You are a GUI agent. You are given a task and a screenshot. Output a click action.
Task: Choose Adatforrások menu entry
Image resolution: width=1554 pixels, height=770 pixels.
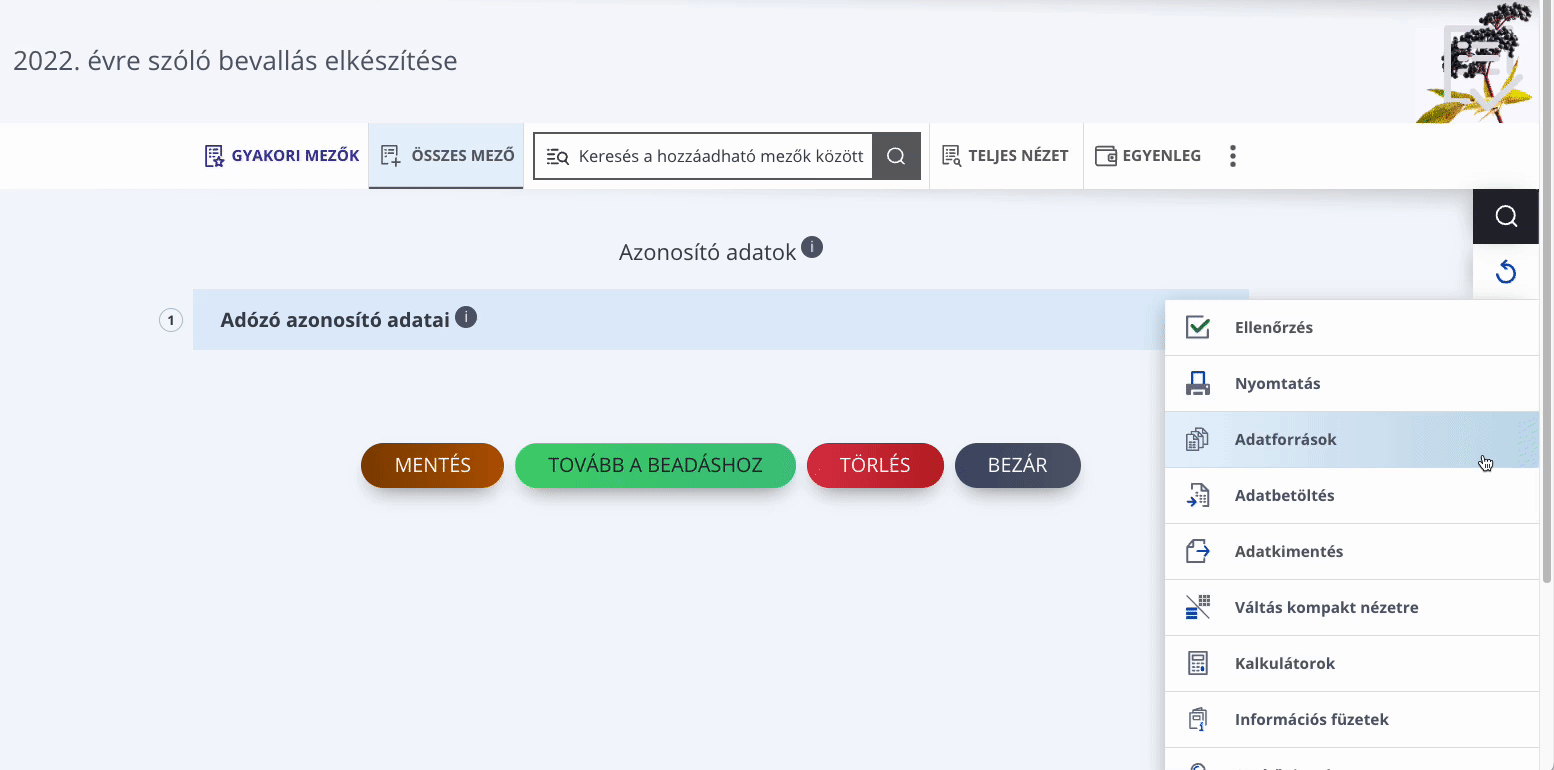click(1352, 439)
